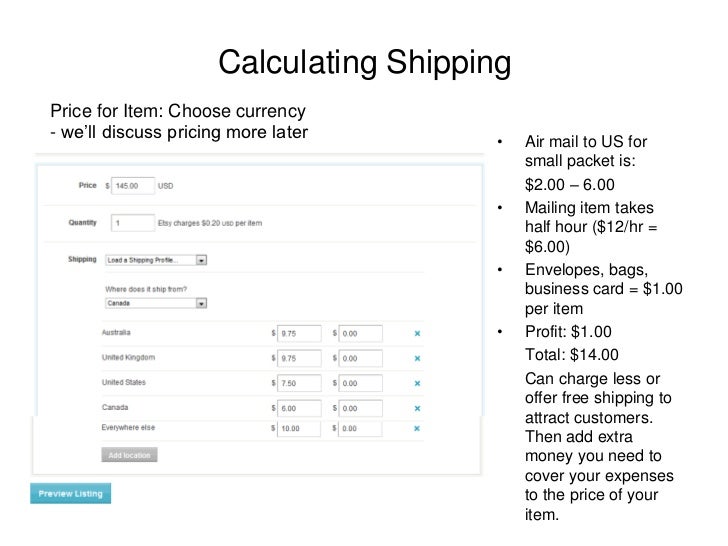Click Canada's 6.00 shipping cost field
Viewport: 728px width, 546px height.
tap(299, 408)
